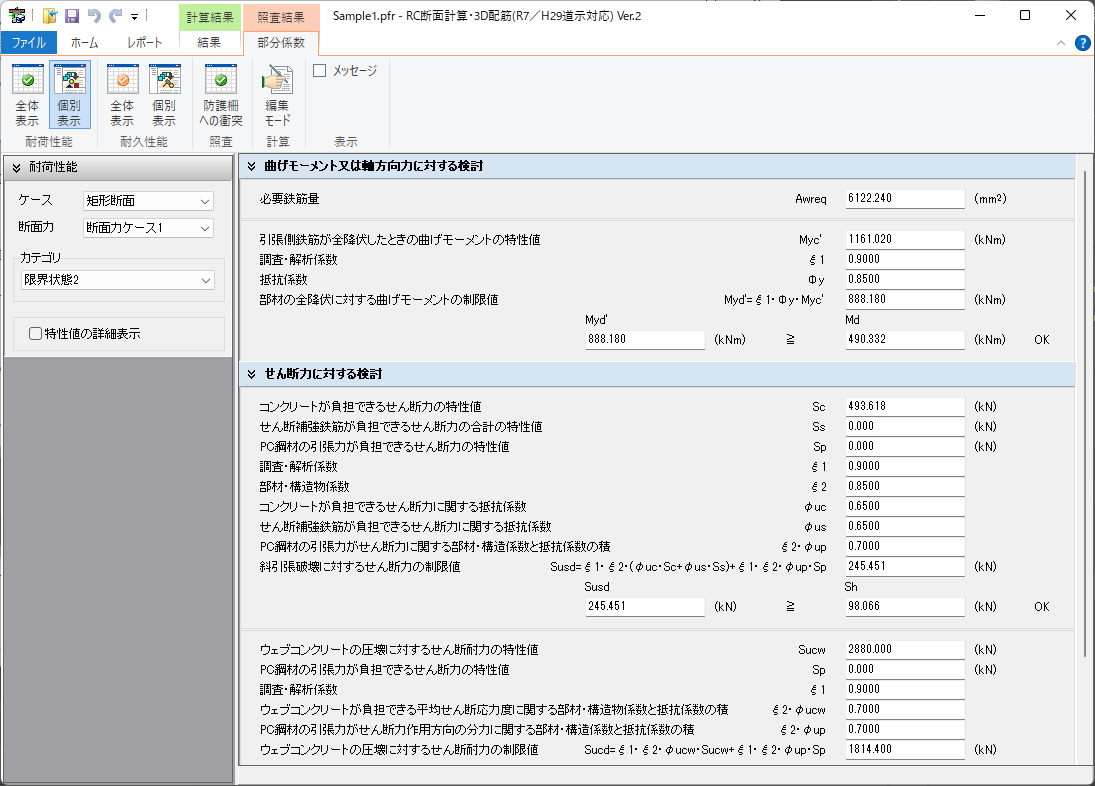Click the application logo icon in title bar
Viewport: 1095px width, 786px height.
pyautogui.click(x=17, y=15)
